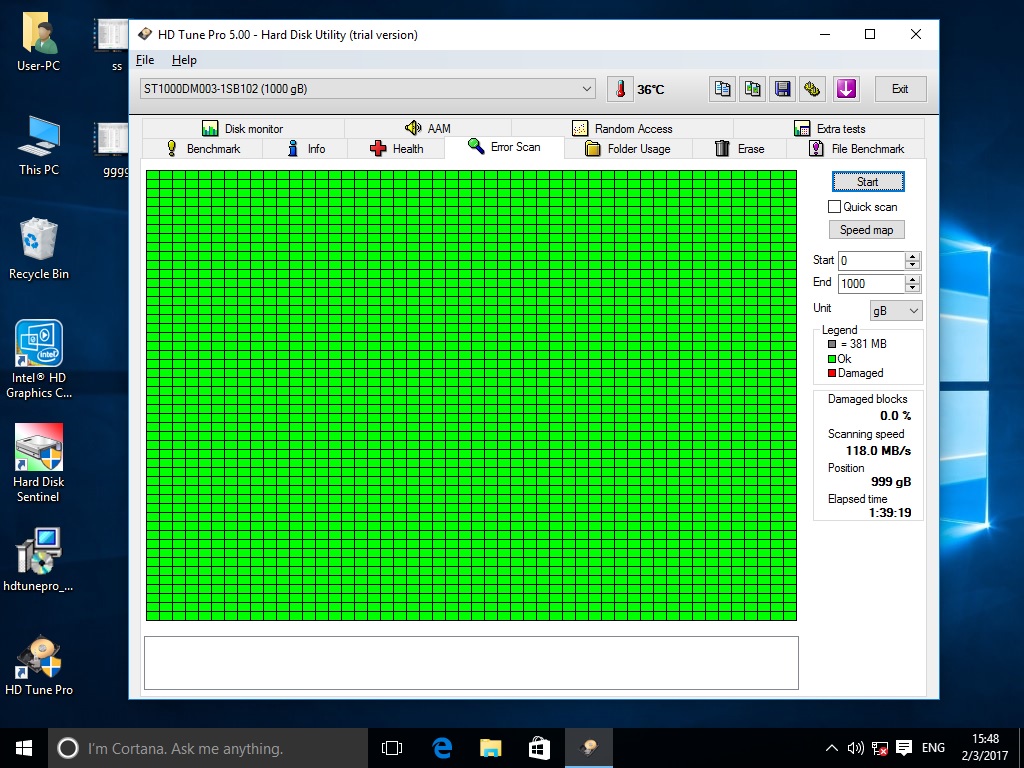Open the Help menu

[184, 60]
